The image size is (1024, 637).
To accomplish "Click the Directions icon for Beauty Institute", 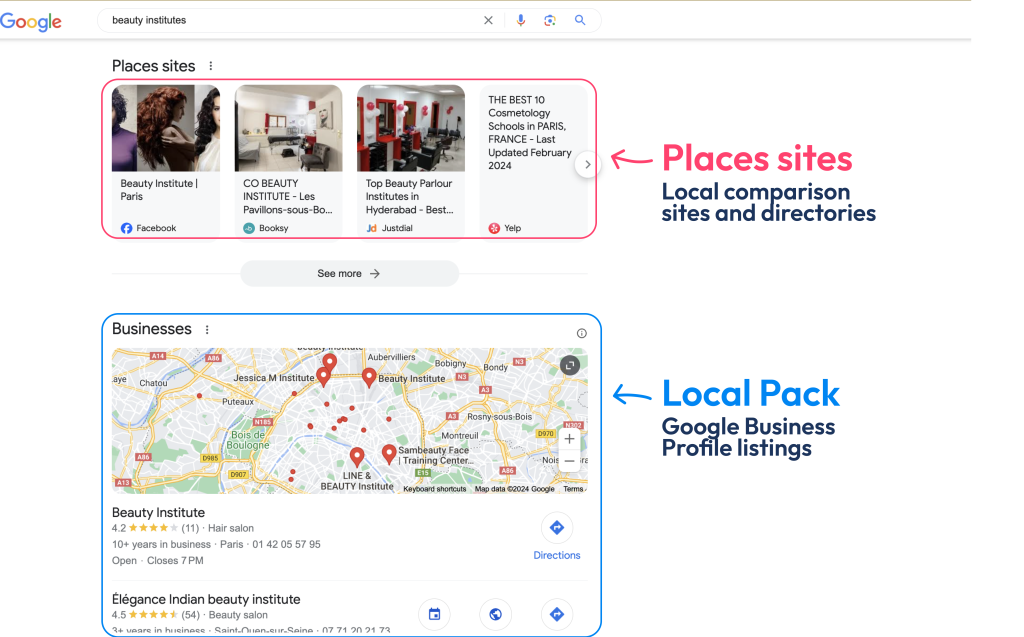I will coord(556,527).
